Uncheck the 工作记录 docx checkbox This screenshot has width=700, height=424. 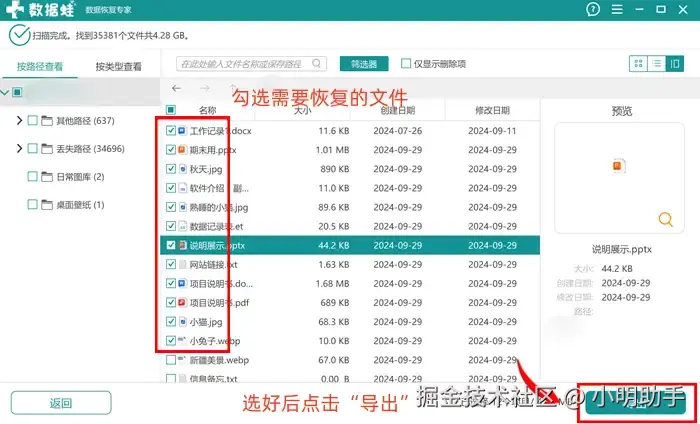coord(171,131)
